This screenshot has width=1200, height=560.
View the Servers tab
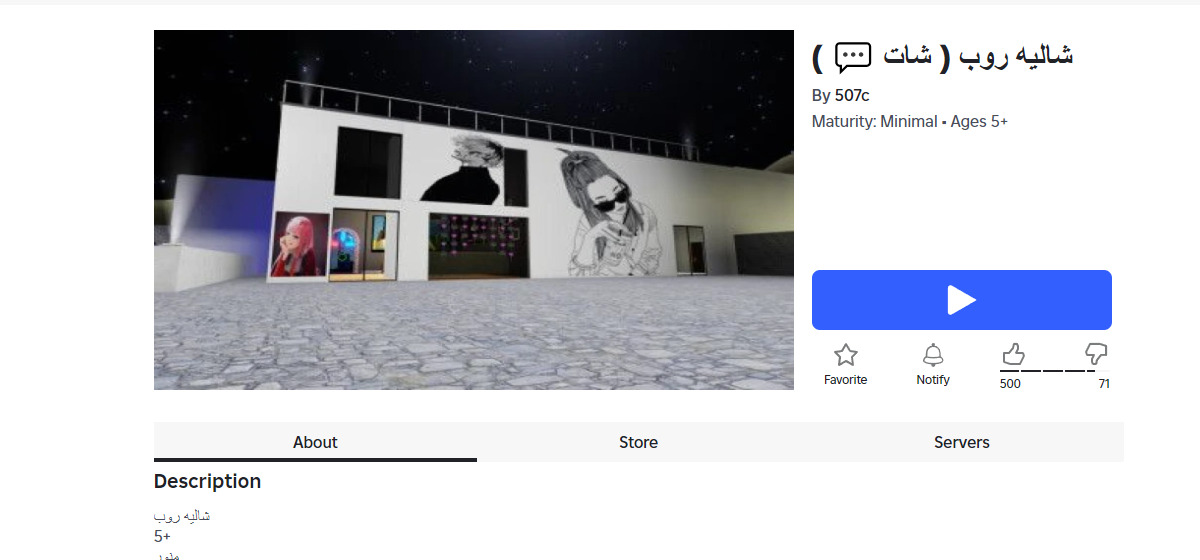[x=962, y=442]
